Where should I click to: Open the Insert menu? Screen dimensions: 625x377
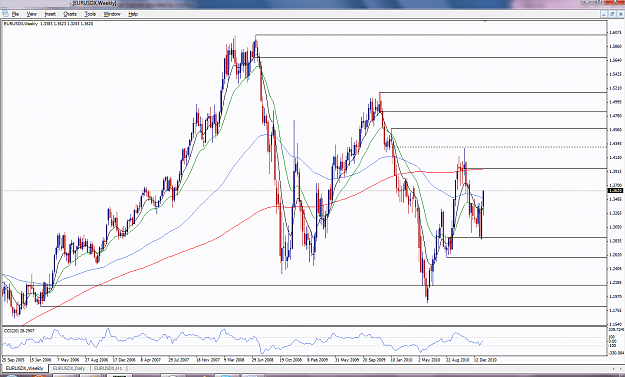50,14
